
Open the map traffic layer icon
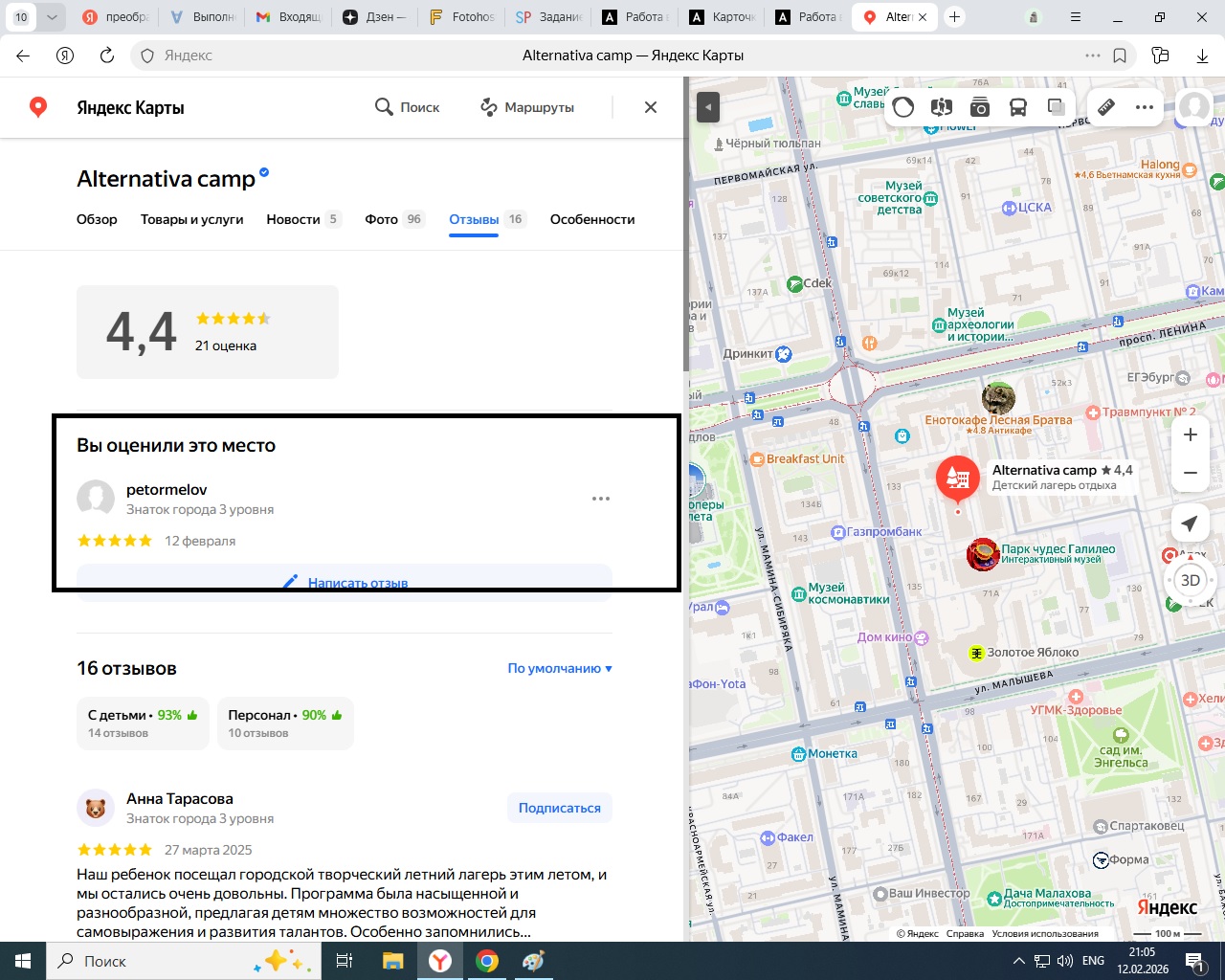[903, 107]
